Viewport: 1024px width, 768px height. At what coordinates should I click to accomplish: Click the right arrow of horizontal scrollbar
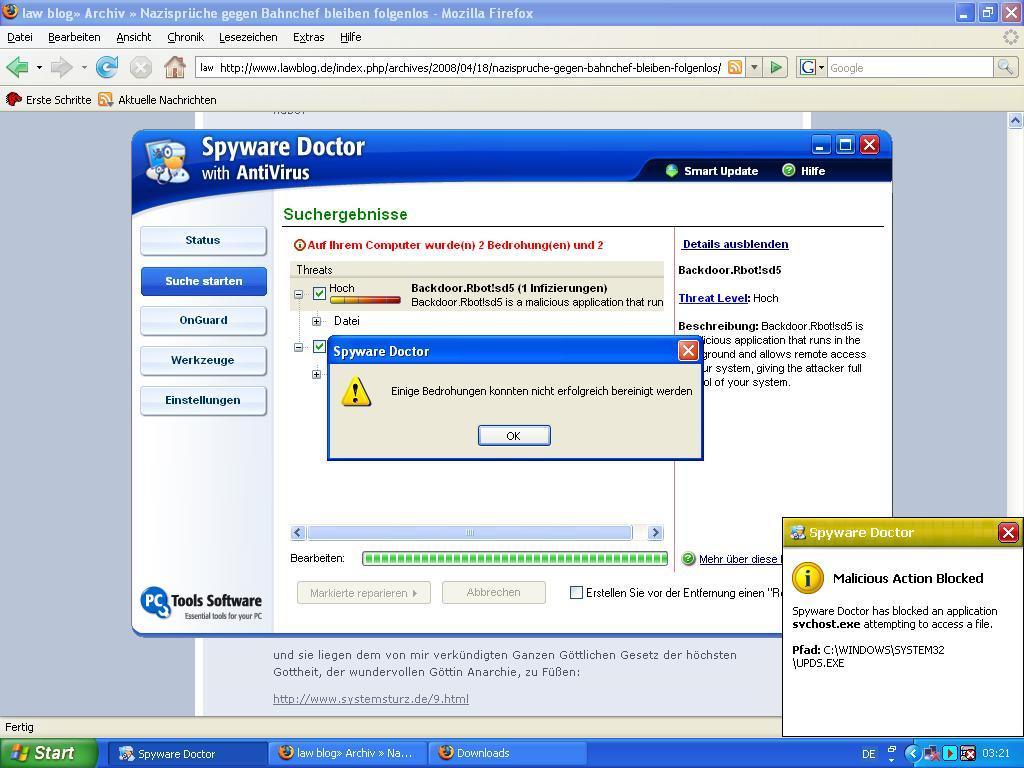click(655, 532)
